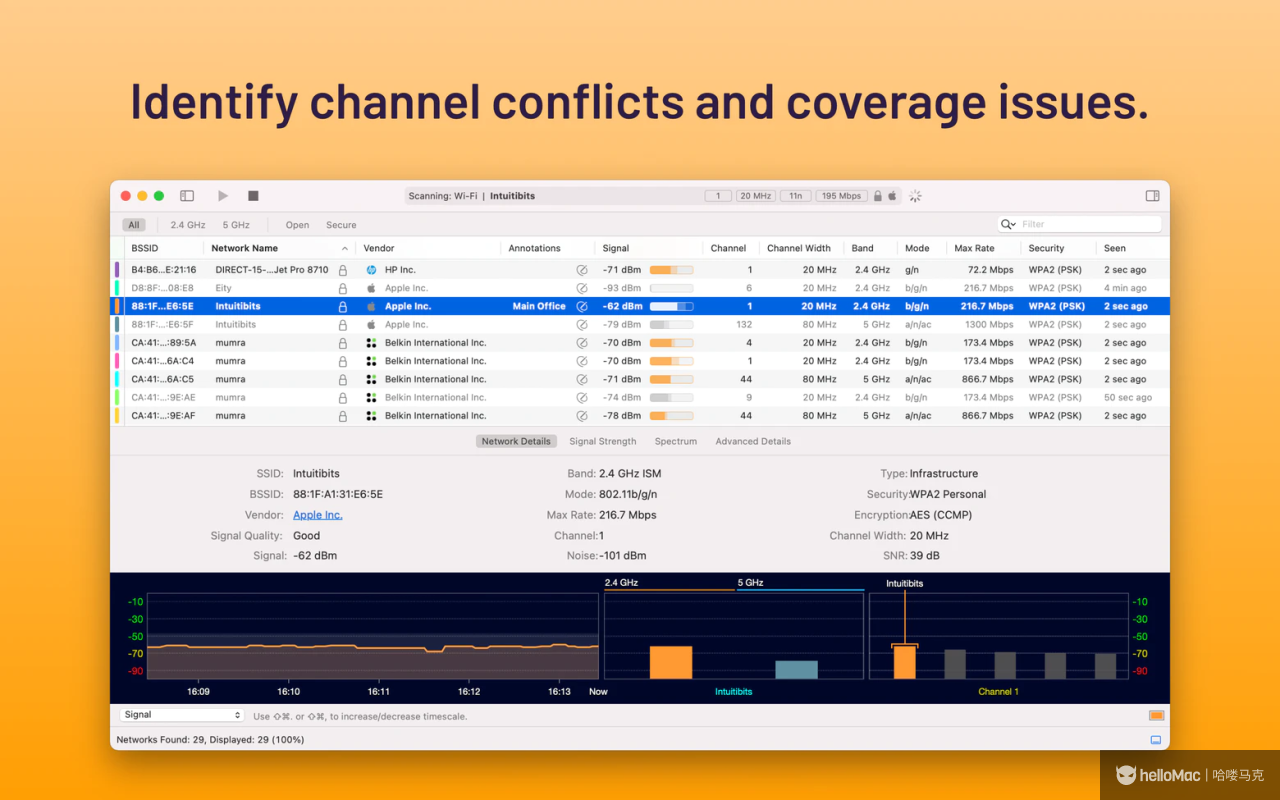This screenshot has width=1280, height=800.
Task: Click Belkin logo in CA:41…89:5A row
Action: (x=371, y=343)
